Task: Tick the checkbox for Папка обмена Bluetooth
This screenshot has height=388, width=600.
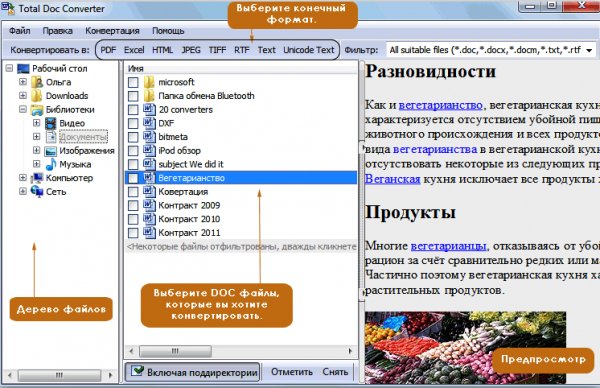Action: pyautogui.click(x=133, y=96)
